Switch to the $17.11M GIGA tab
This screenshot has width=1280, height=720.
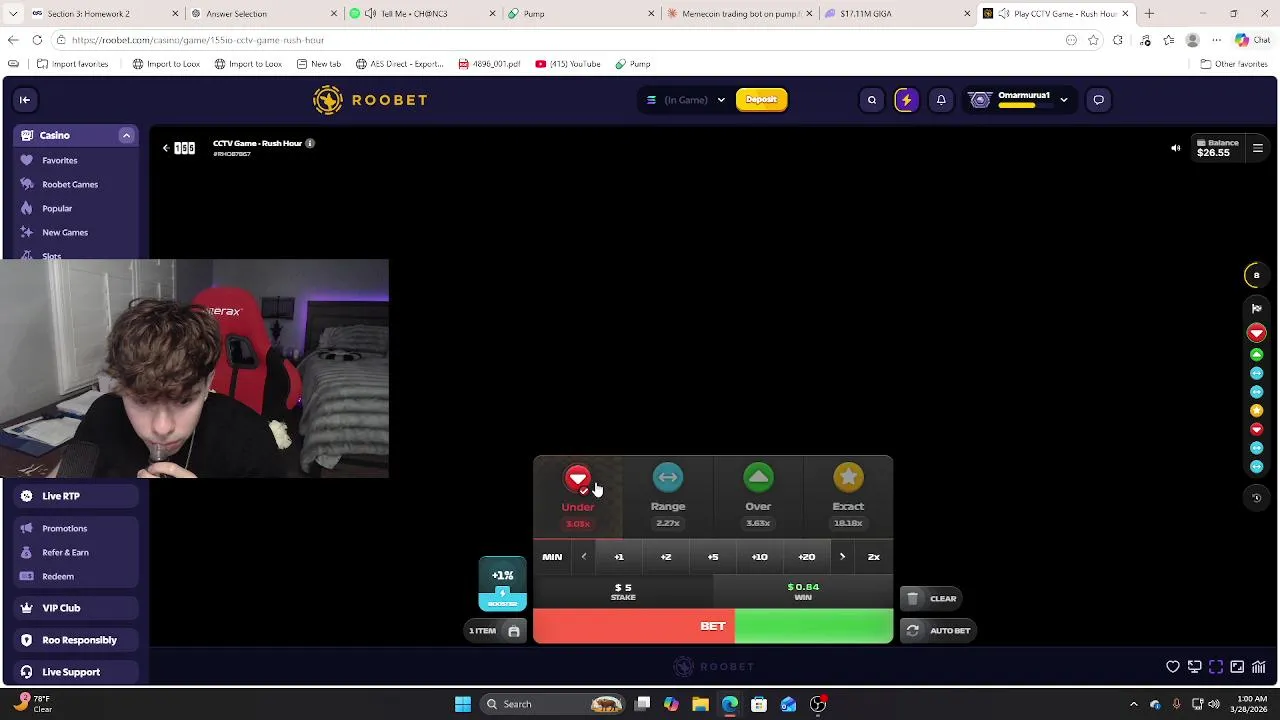tap(895, 14)
